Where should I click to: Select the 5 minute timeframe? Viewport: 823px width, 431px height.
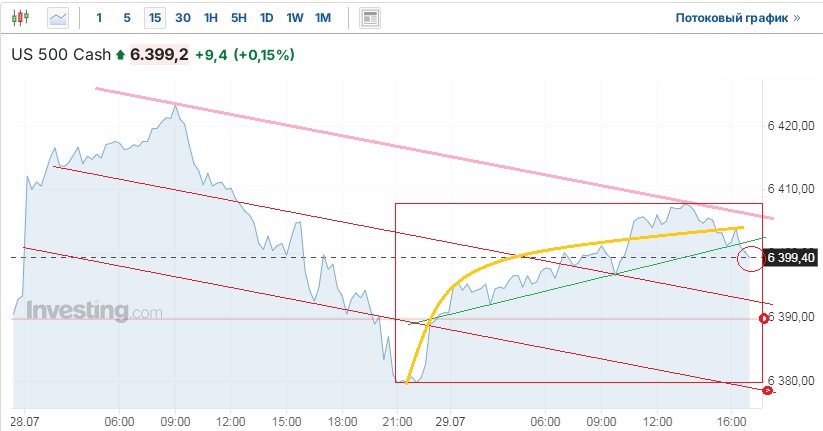pos(126,18)
